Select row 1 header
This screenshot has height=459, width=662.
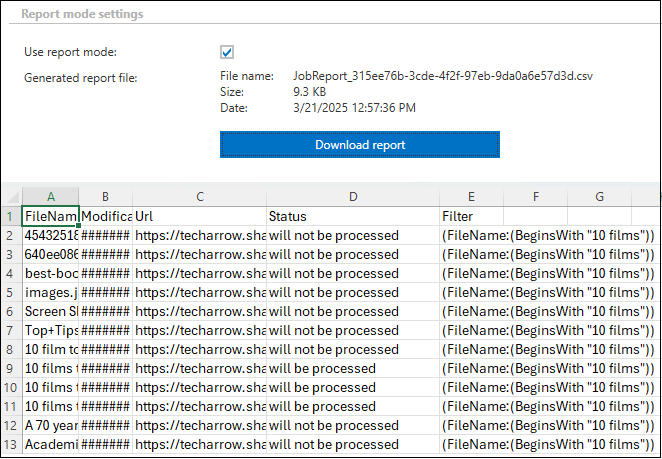click(x=11, y=216)
